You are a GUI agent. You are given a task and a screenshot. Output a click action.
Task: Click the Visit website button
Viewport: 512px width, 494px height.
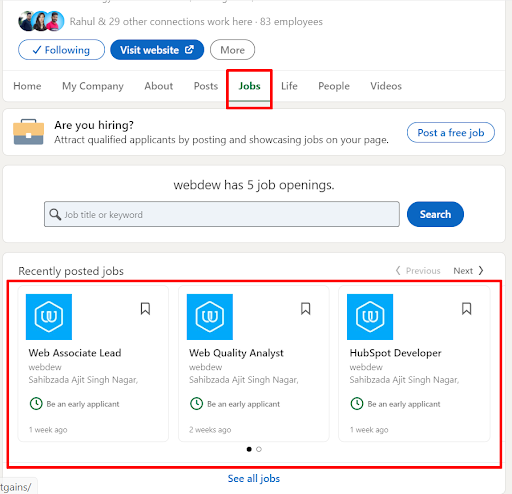point(157,50)
